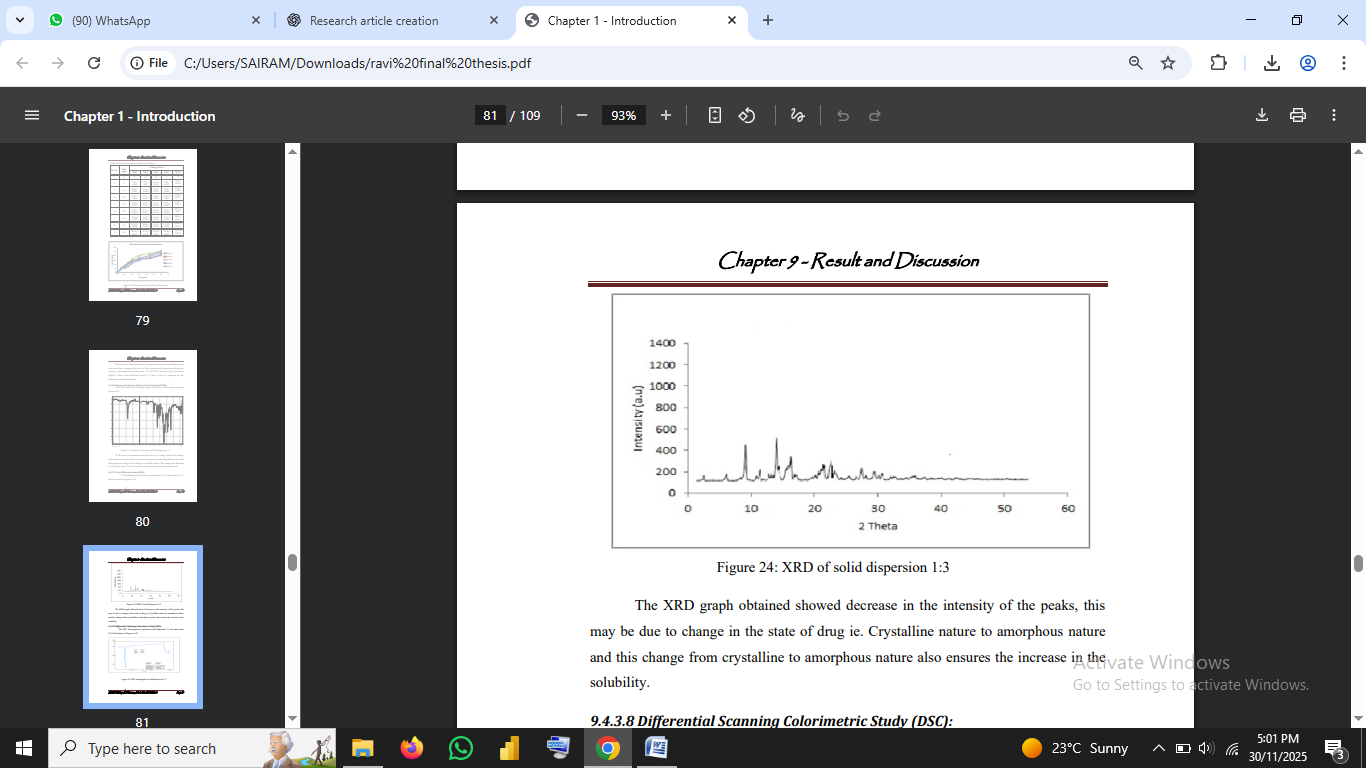Click the zoom out minus icon
1366x768 pixels.
point(582,116)
